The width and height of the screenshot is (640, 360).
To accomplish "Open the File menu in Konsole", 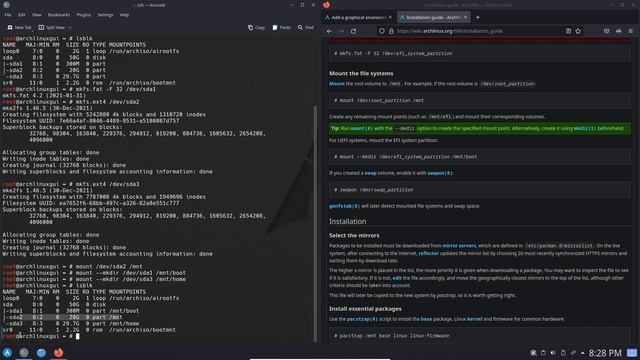I will coord(8,15).
